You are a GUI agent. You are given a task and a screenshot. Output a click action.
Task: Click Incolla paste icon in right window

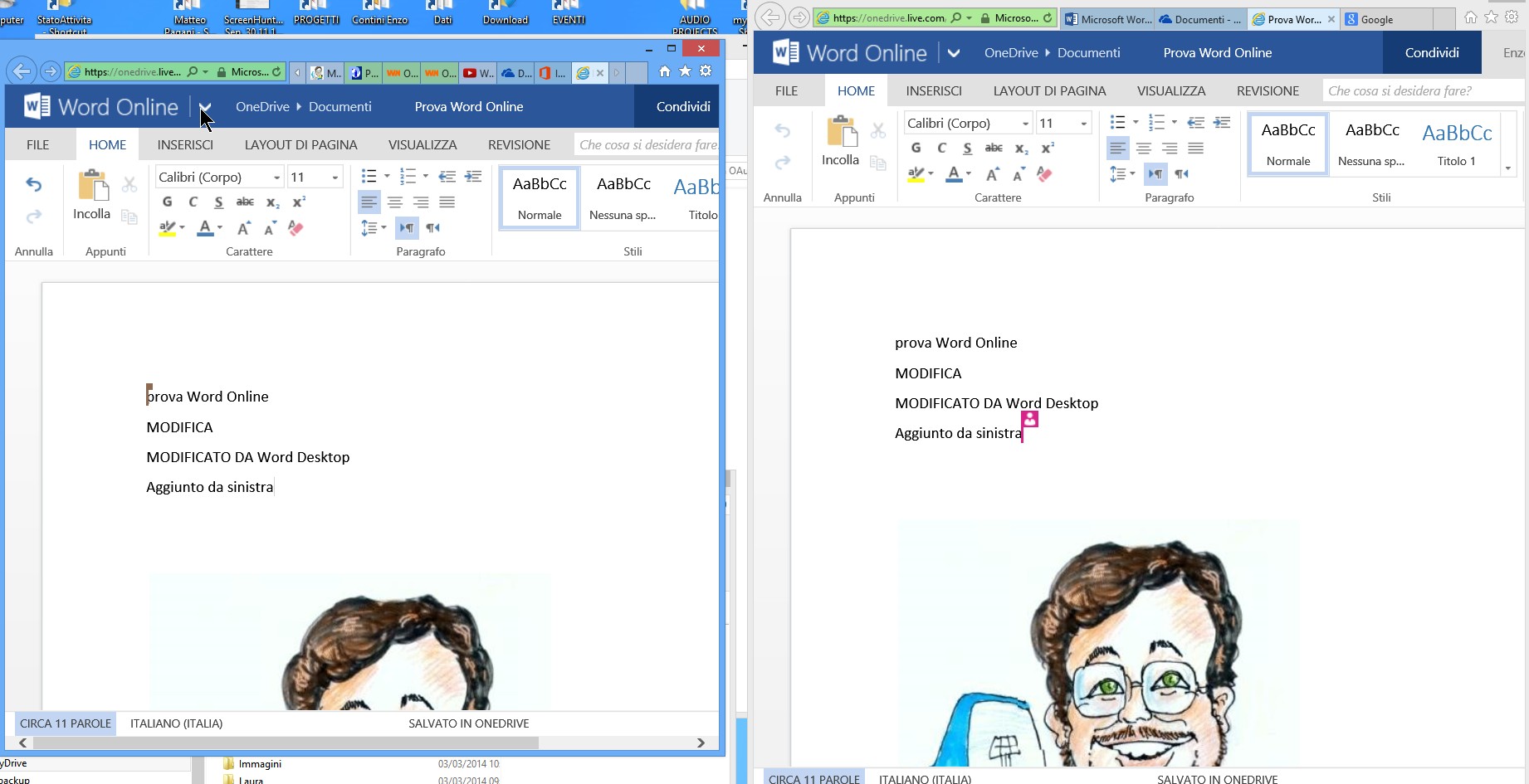point(840,132)
